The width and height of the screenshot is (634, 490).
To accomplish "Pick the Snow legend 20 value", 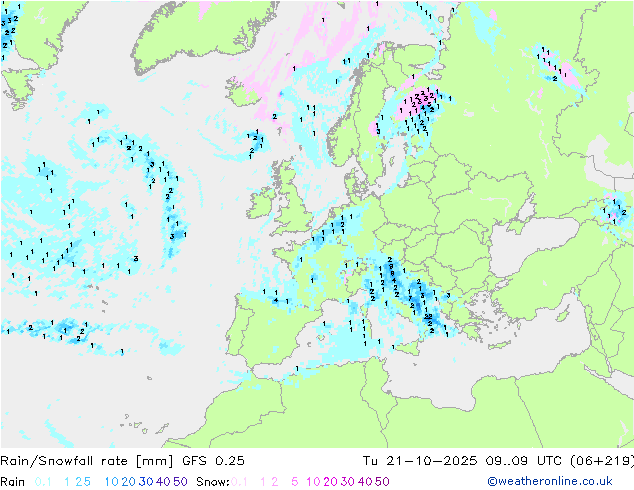I will [330, 482].
